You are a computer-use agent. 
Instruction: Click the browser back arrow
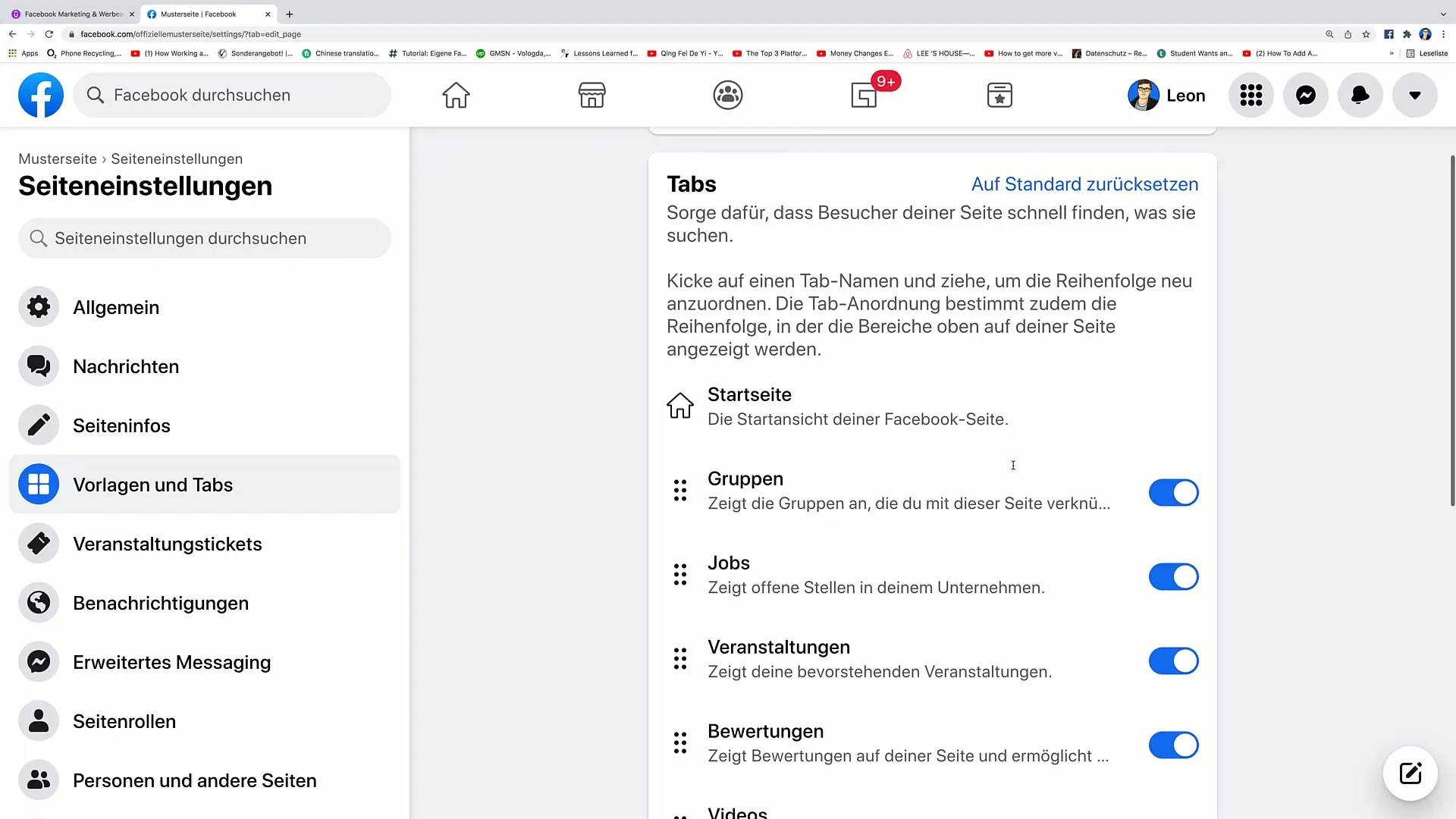[x=12, y=34]
